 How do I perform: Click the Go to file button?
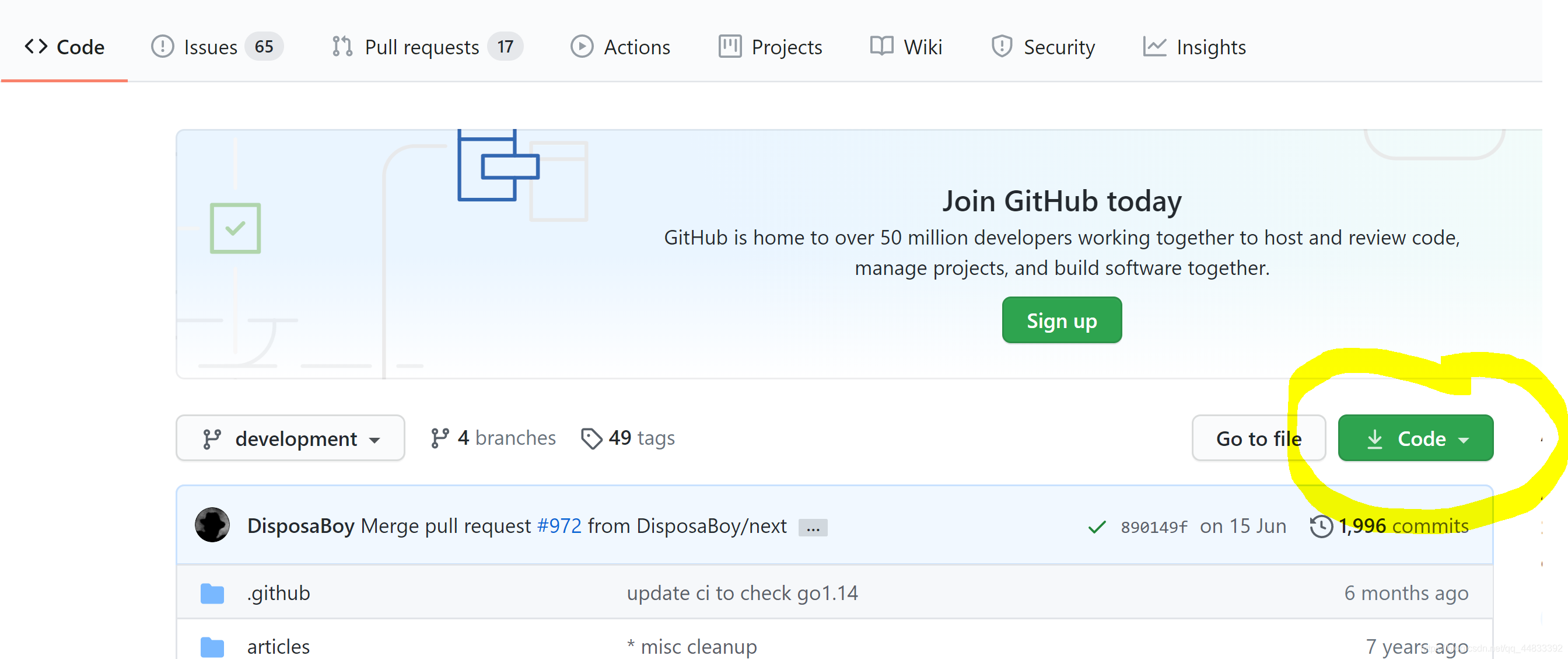click(1259, 438)
